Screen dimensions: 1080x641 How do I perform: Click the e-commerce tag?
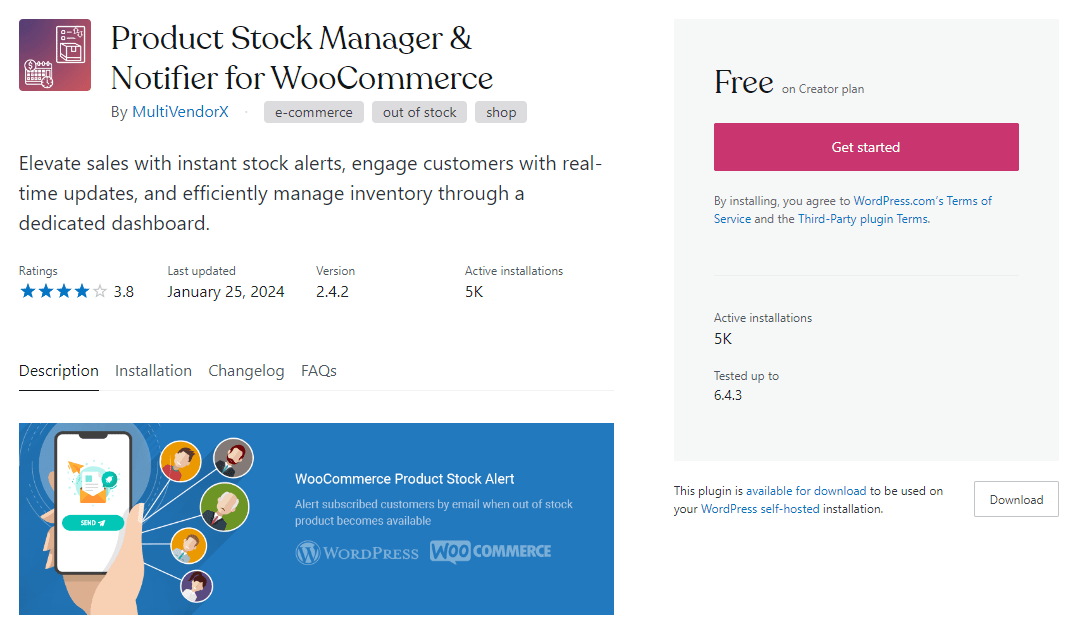pos(313,112)
